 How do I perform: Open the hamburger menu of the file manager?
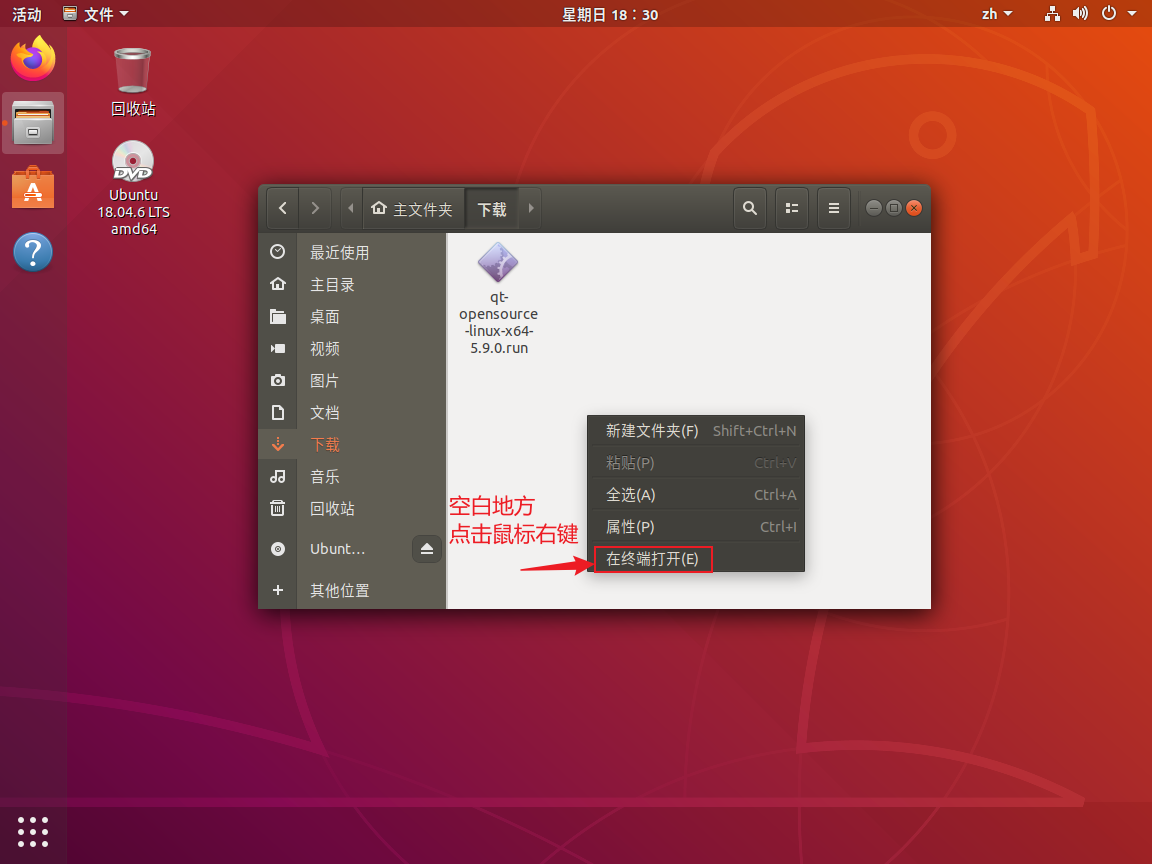pyautogui.click(x=833, y=207)
